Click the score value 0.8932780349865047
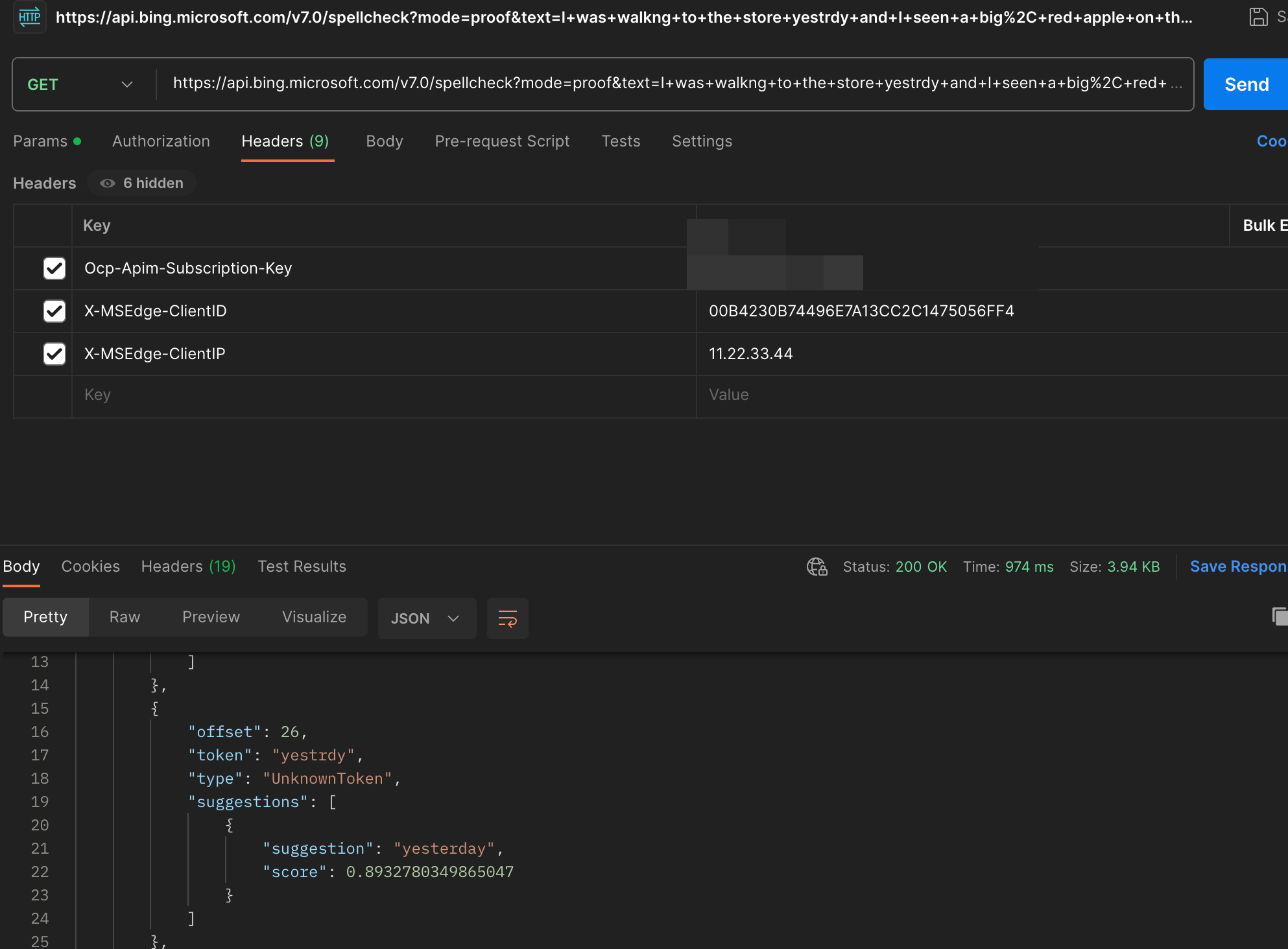This screenshot has height=949, width=1288. [430, 872]
